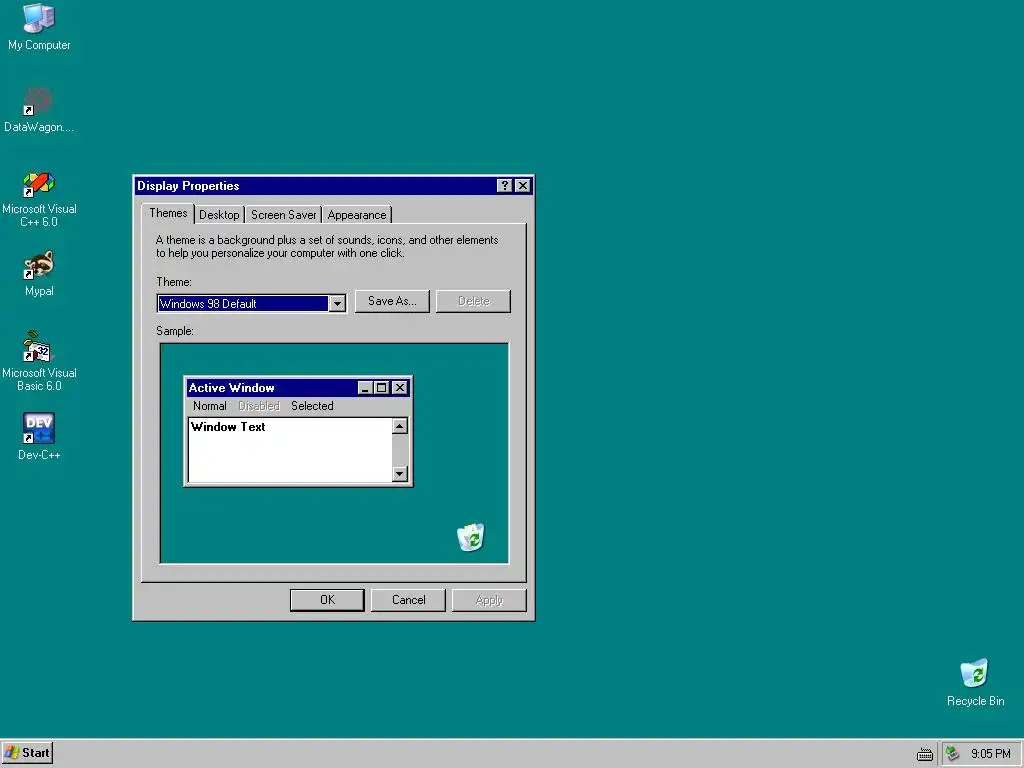Click the help question mark button
The image size is (1024, 768).
click(504, 185)
